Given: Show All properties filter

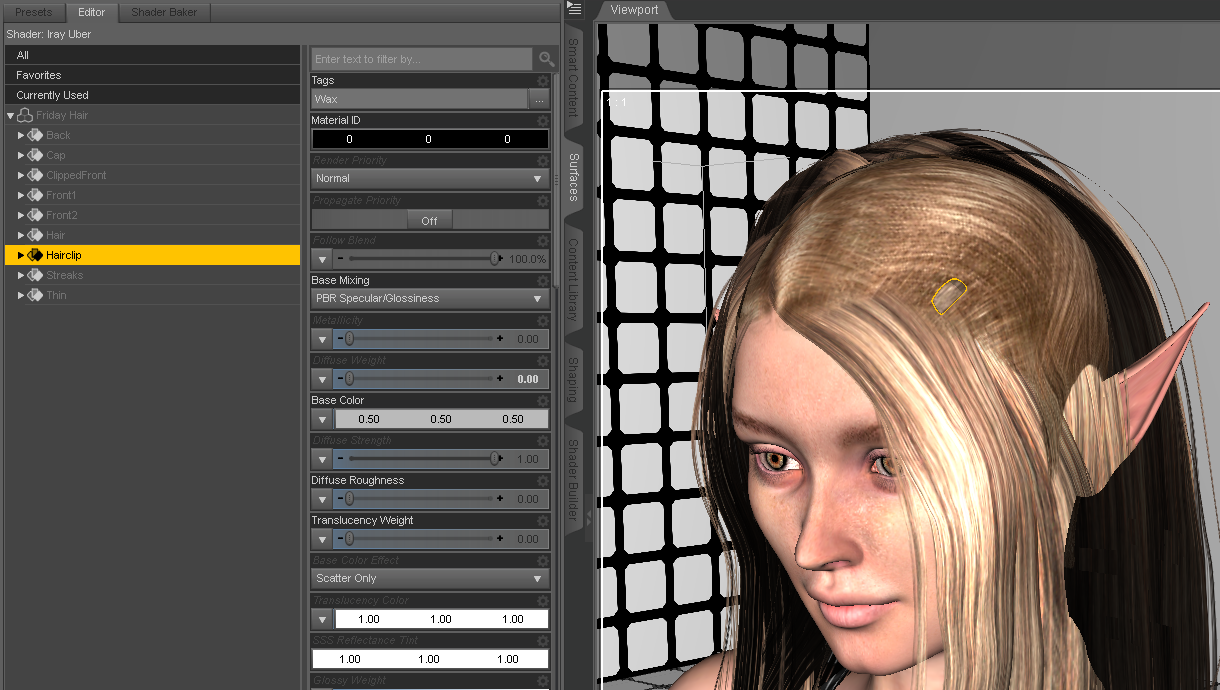Looking at the screenshot, I should click(x=152, y=55).
